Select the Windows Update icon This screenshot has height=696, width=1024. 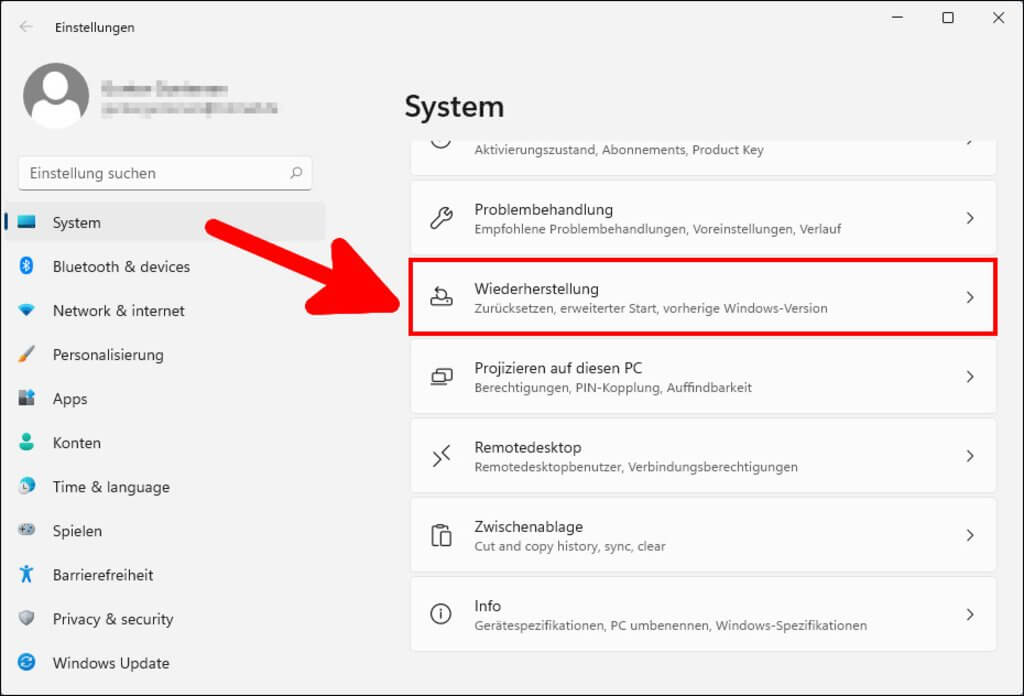tap(28, 663)
